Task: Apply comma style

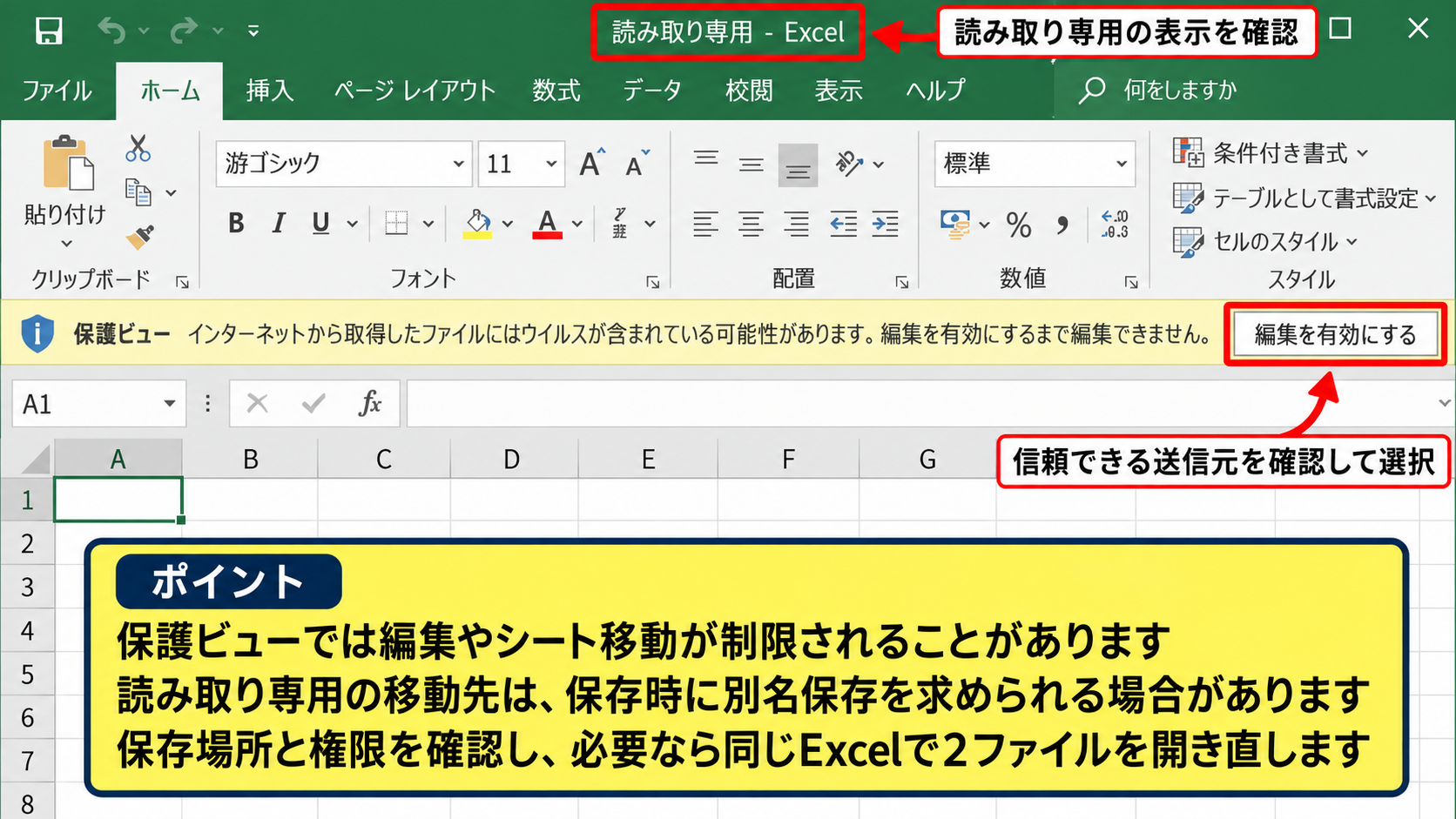Action: click(x=1062, y=225)
